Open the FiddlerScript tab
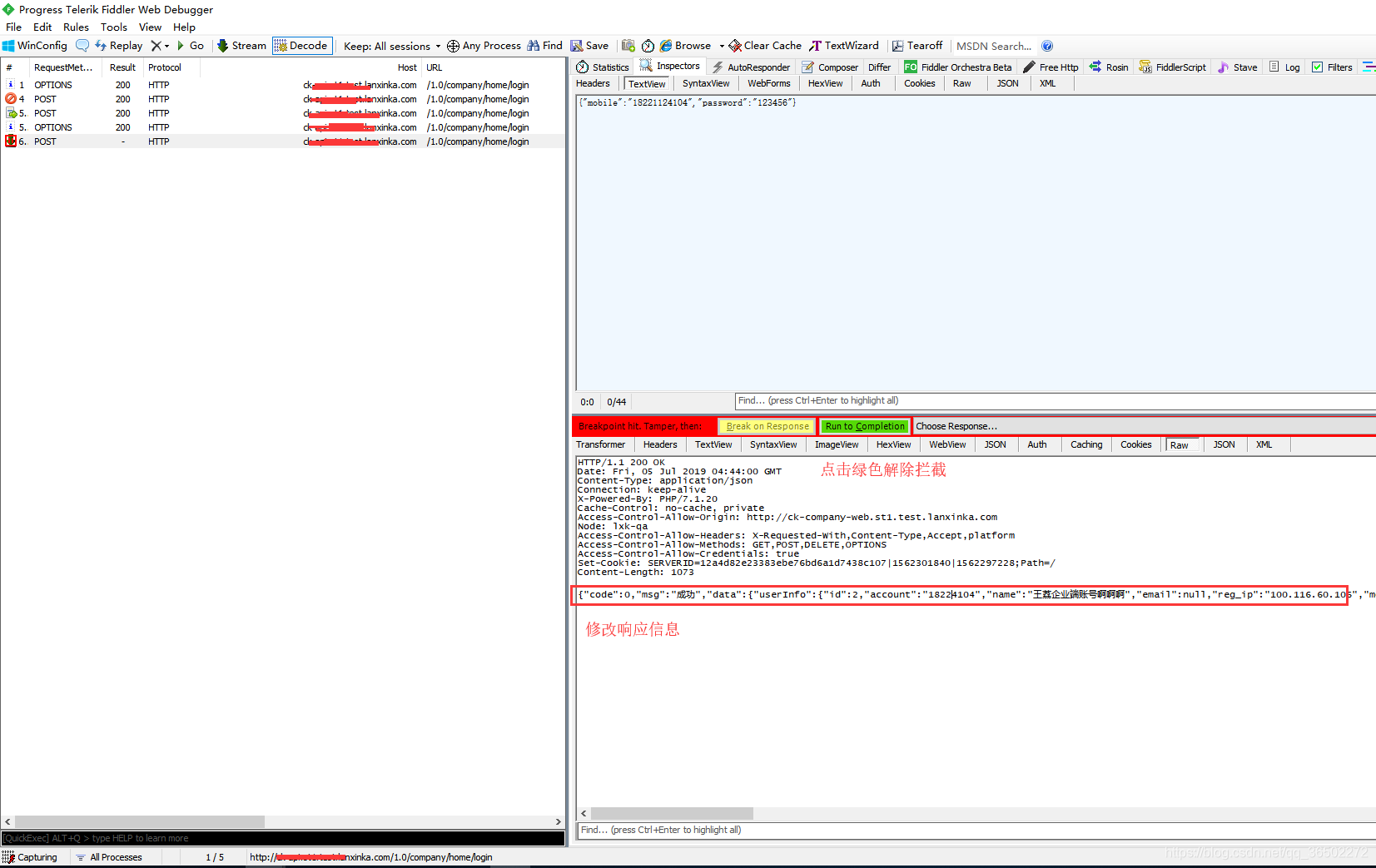The width and height of the screenshot is (1376, 868). click(x=1172, y=67)
